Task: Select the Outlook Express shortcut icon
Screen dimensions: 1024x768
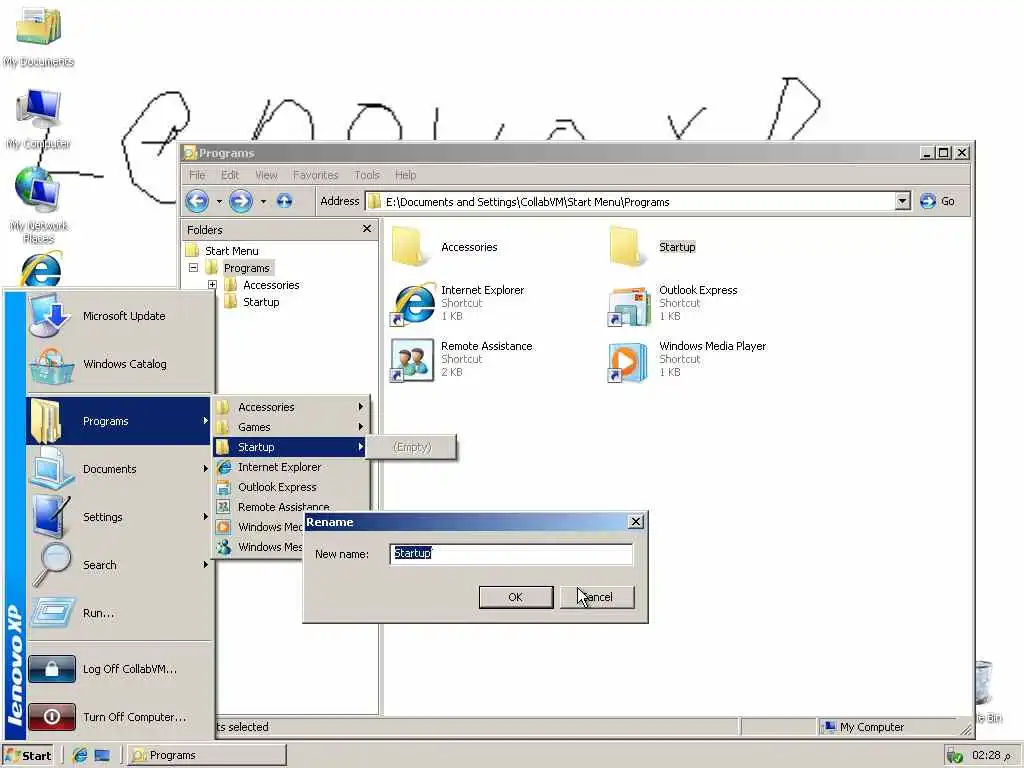Action: 629,306
